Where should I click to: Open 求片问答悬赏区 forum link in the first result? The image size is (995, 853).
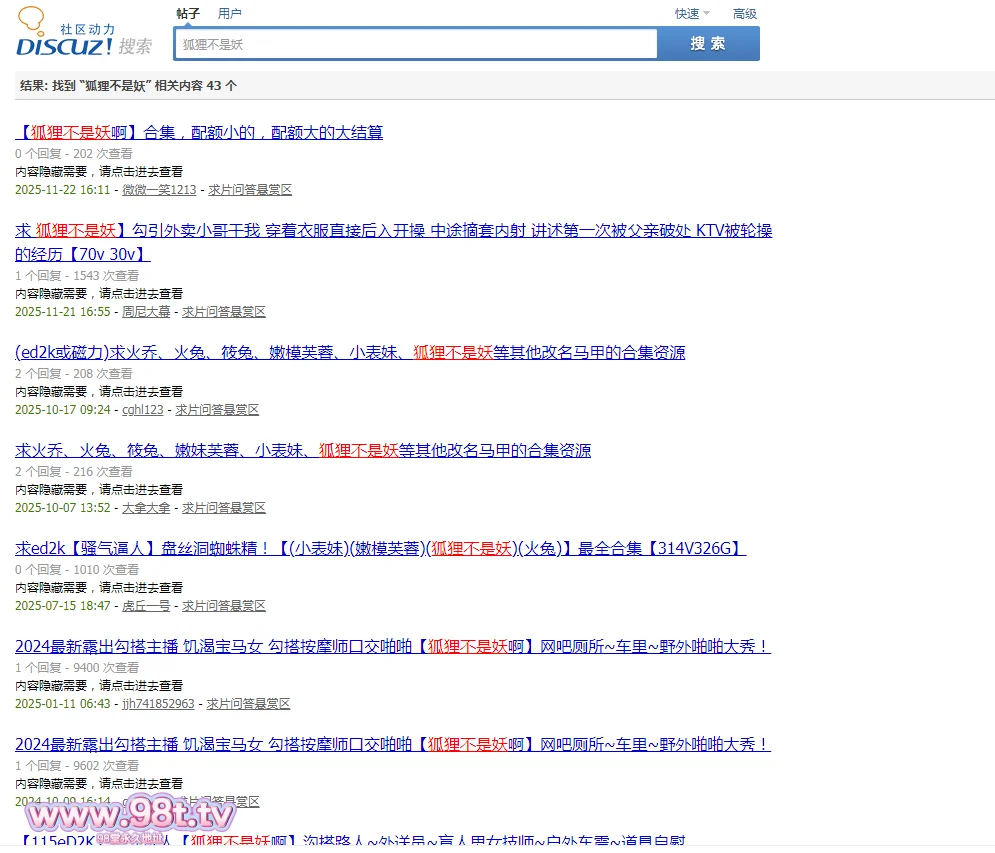[249, 190]
